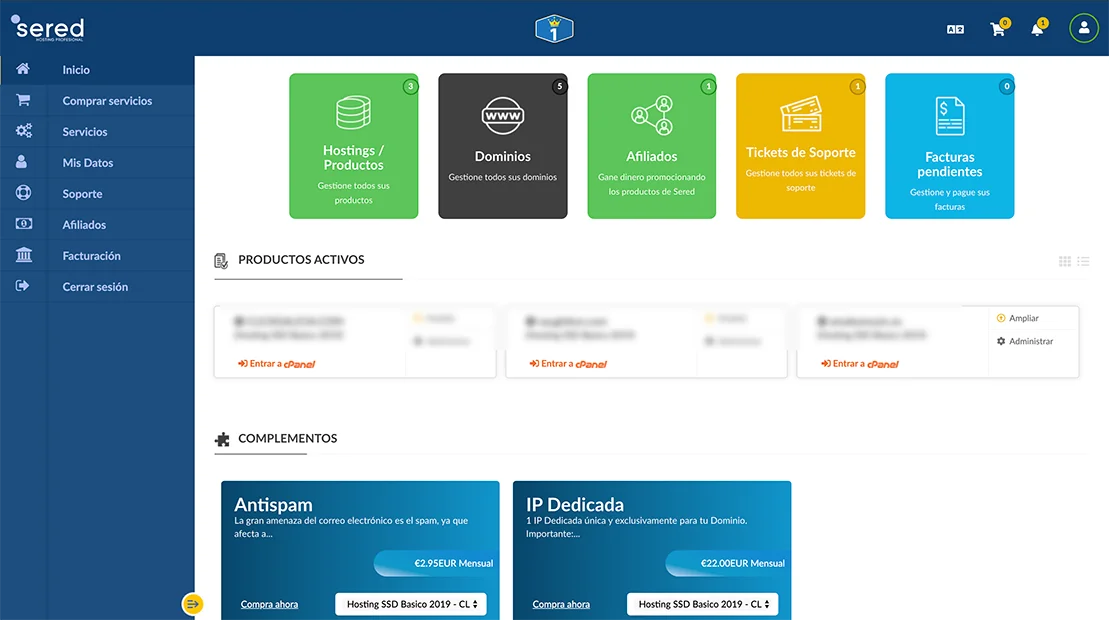Open Comprar servicios in the sidebar
This screenshot has height=620, width=1109.
click(107, 101)
